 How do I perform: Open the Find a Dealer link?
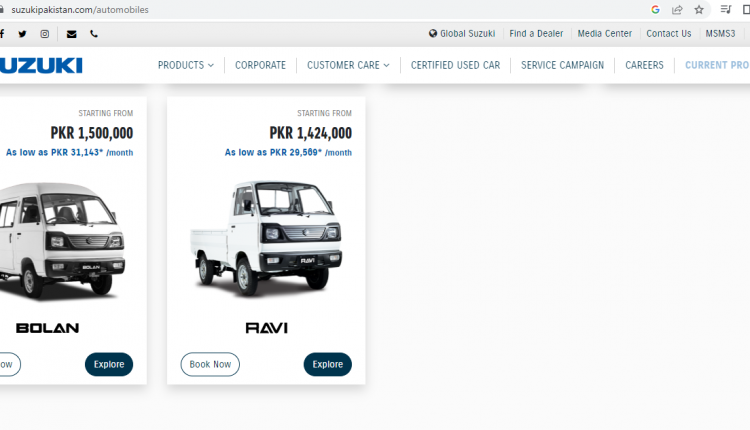pos(536,33)
